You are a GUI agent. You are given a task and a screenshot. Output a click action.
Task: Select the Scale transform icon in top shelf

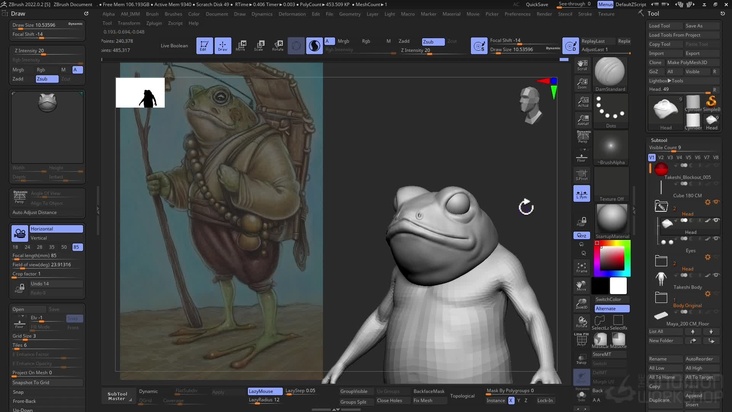(x=260, y=45)
